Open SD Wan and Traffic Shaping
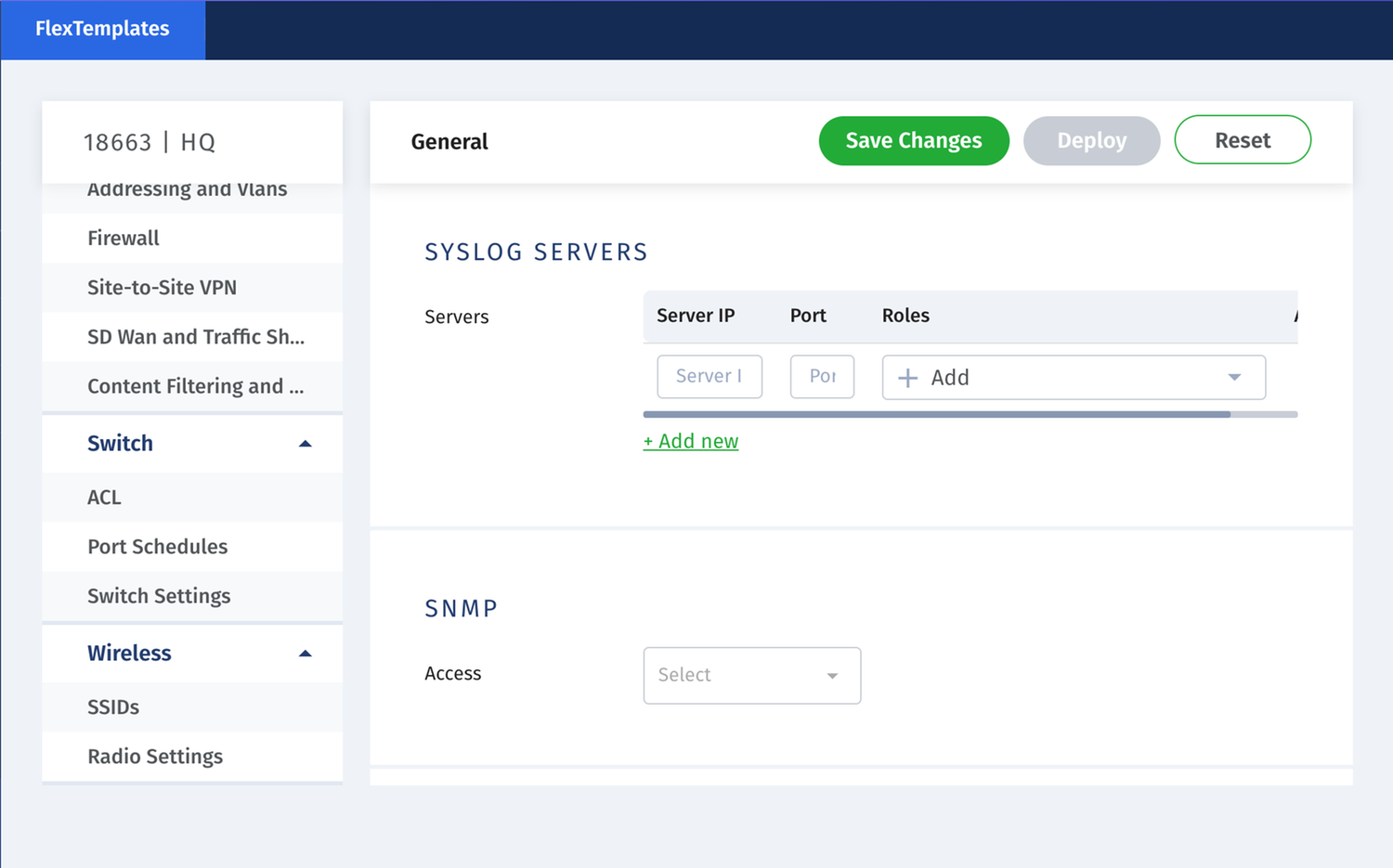Image resolution: width=1393 pixels, height=868 pixels. coord(195,337)
